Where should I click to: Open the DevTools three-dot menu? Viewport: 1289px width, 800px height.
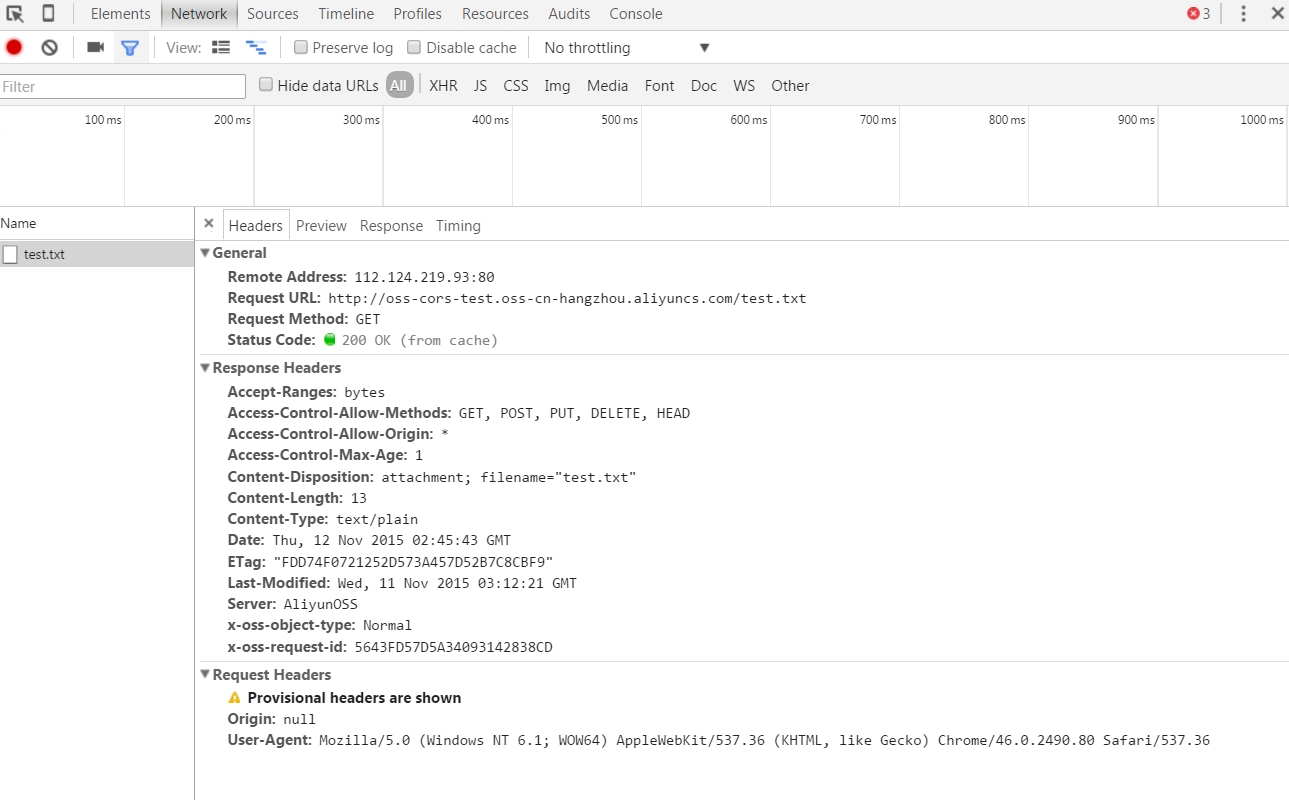pyautogui.click(x=1243, y=14)
